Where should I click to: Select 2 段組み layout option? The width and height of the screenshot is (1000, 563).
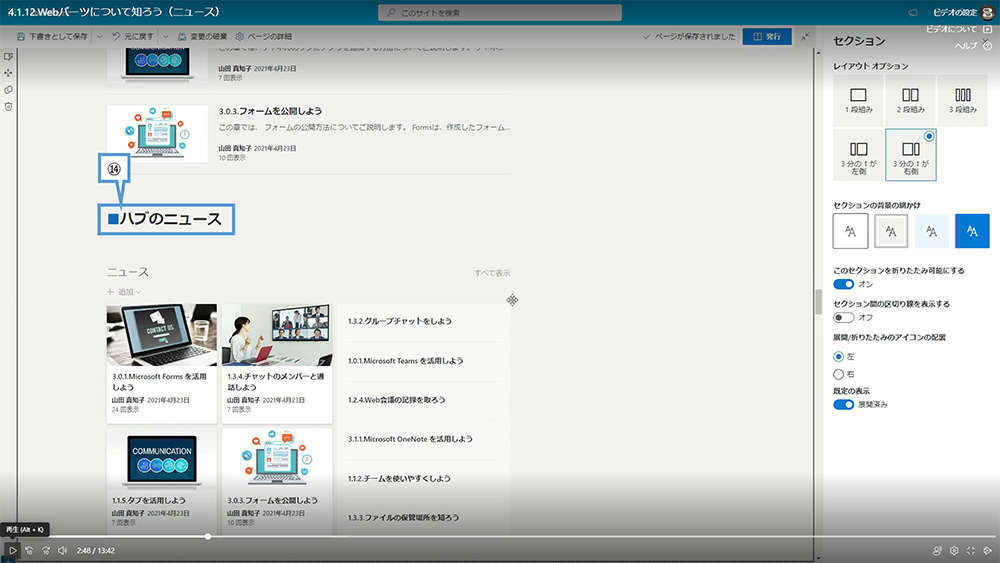[911, 100]
